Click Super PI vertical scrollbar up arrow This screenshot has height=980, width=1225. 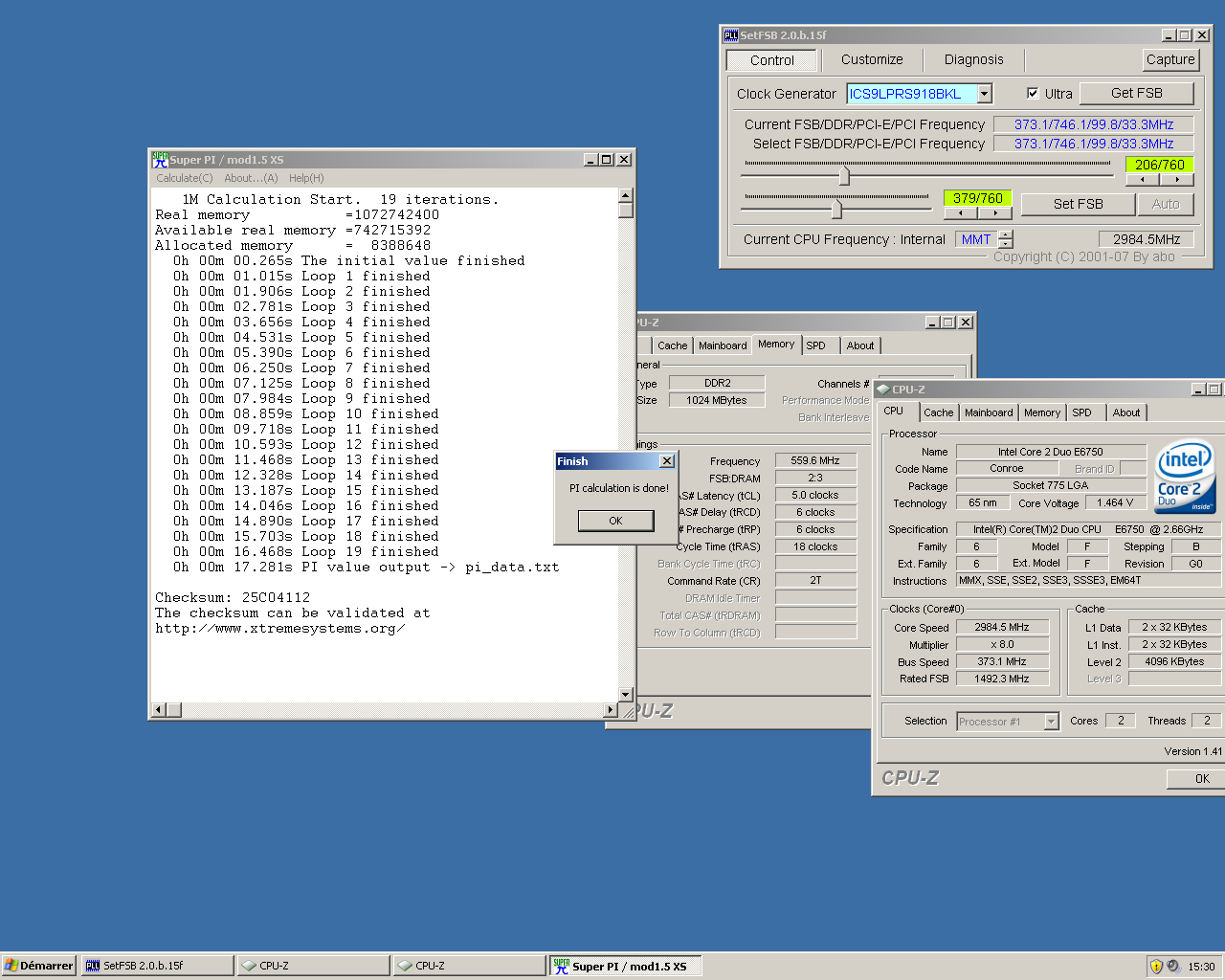pyautogui.click(x=626, y=195)
